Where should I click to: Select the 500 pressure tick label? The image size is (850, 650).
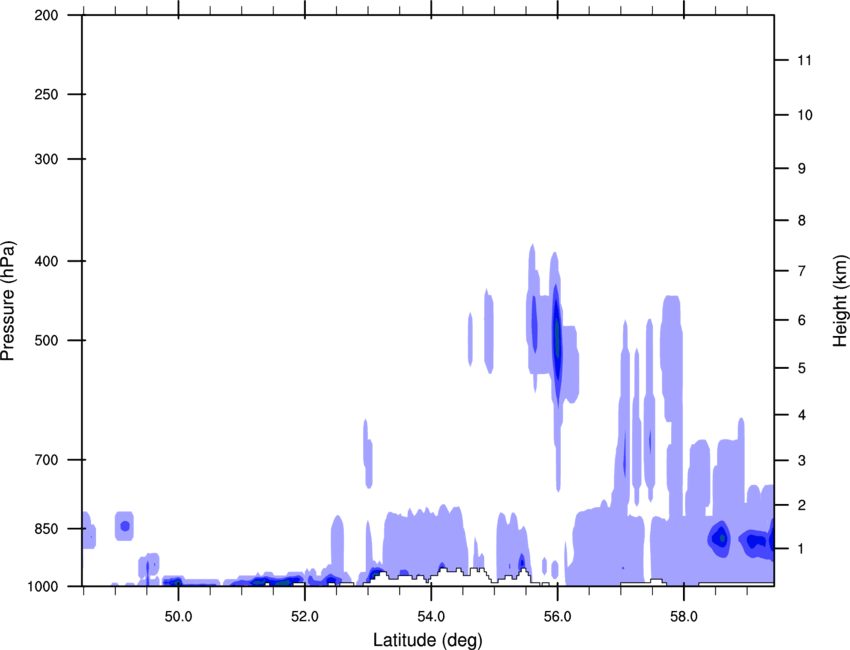coord(46,340)
